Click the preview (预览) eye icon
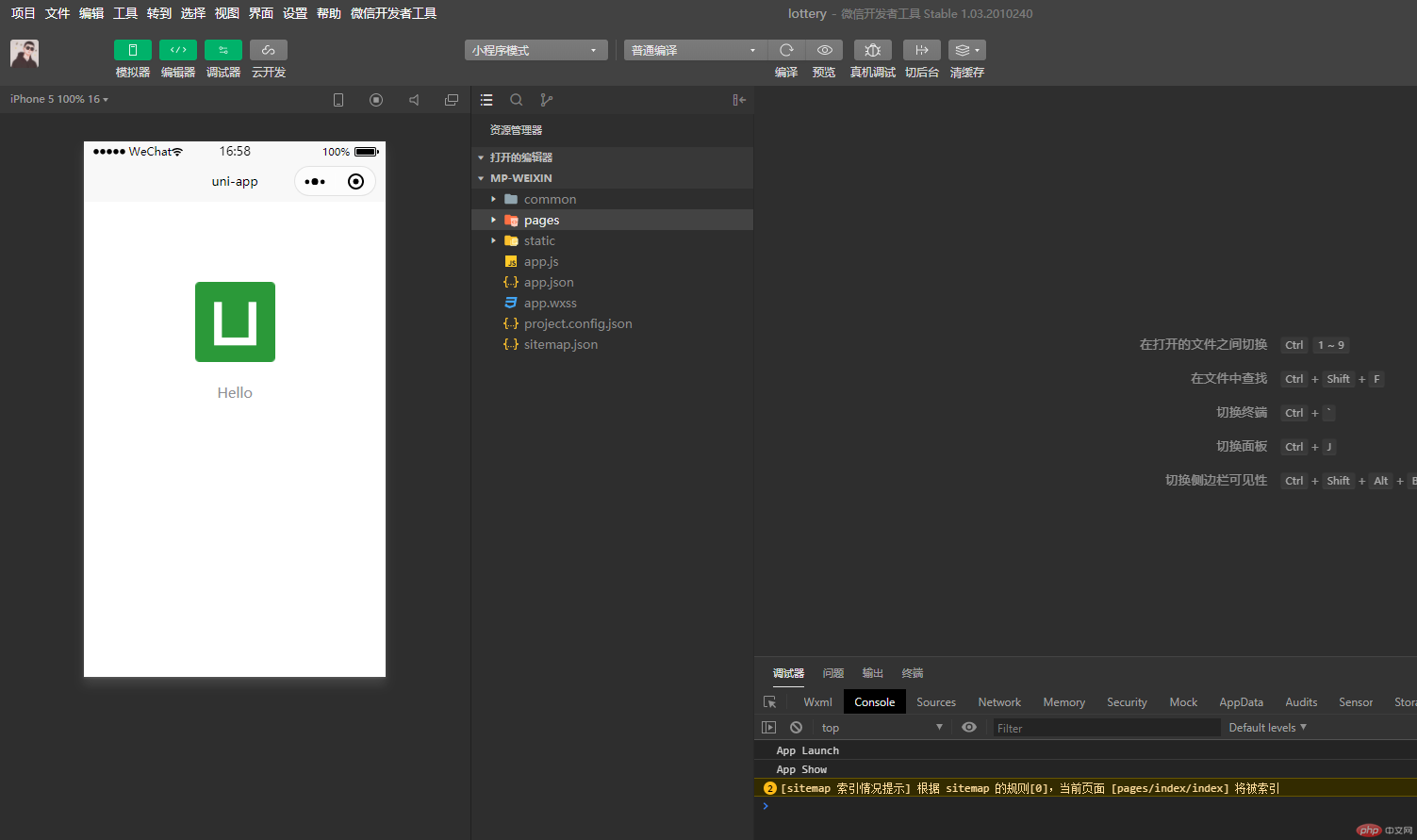The image size is (1417, 840). (824, 50)
